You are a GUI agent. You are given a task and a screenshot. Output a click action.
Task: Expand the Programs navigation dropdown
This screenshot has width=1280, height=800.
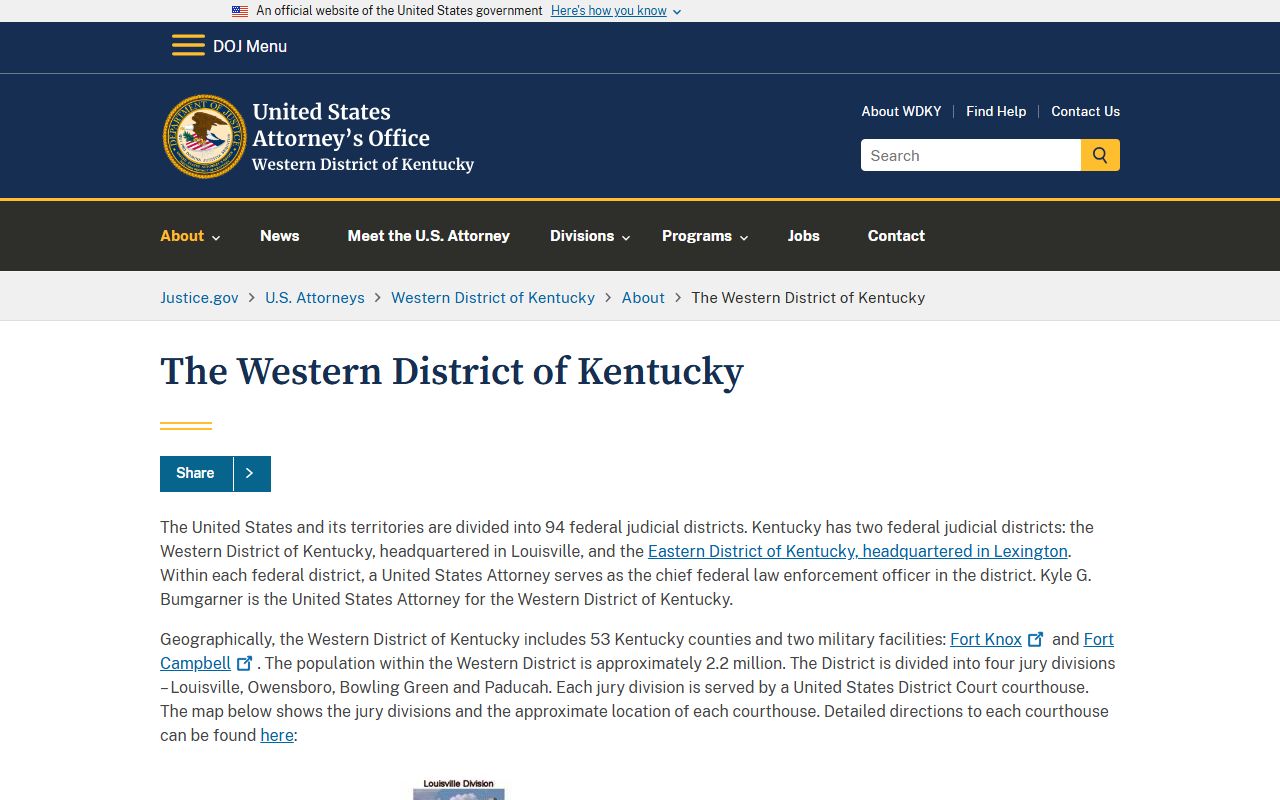pos(705,236)
